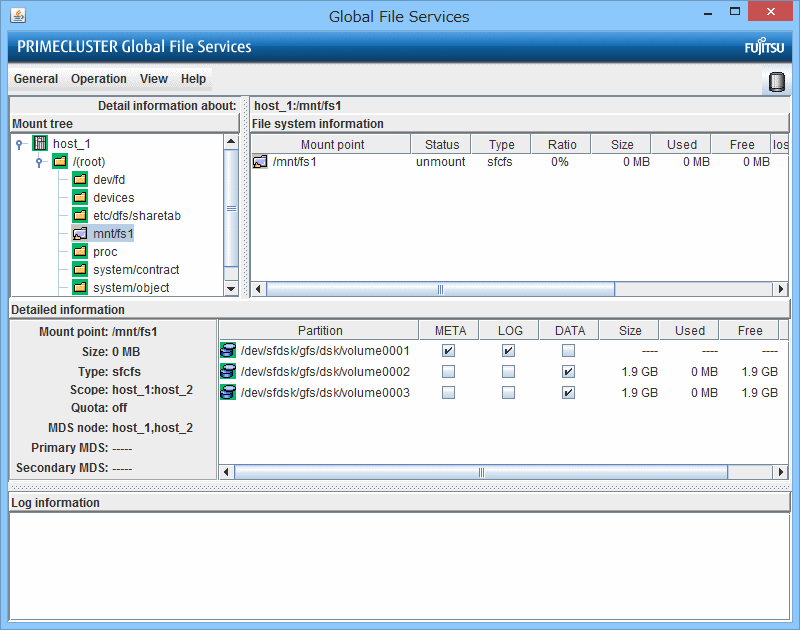The image size is (800, 630).
Task: Click the 'unmount' status cell
Action: 440,162
